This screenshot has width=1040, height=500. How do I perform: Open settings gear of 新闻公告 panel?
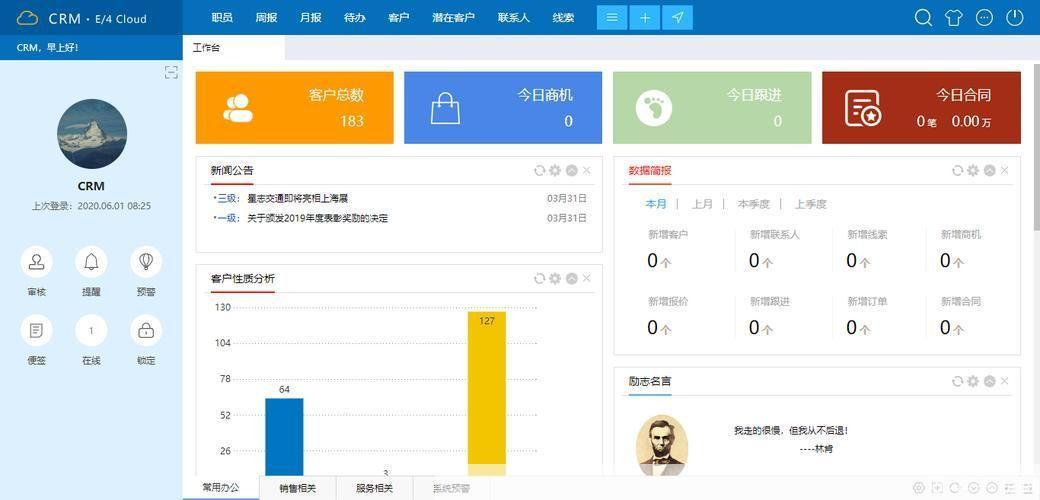point(555,170)
